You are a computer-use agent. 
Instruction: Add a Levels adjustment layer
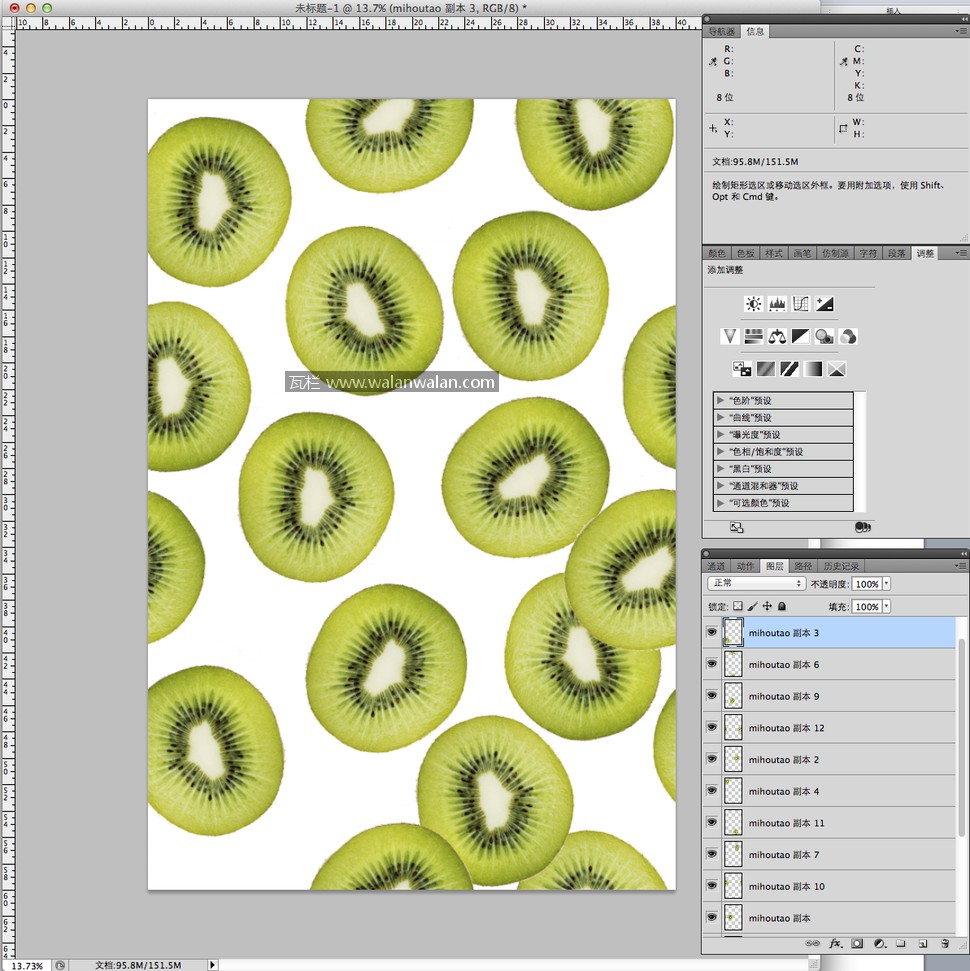coord(777,304)
